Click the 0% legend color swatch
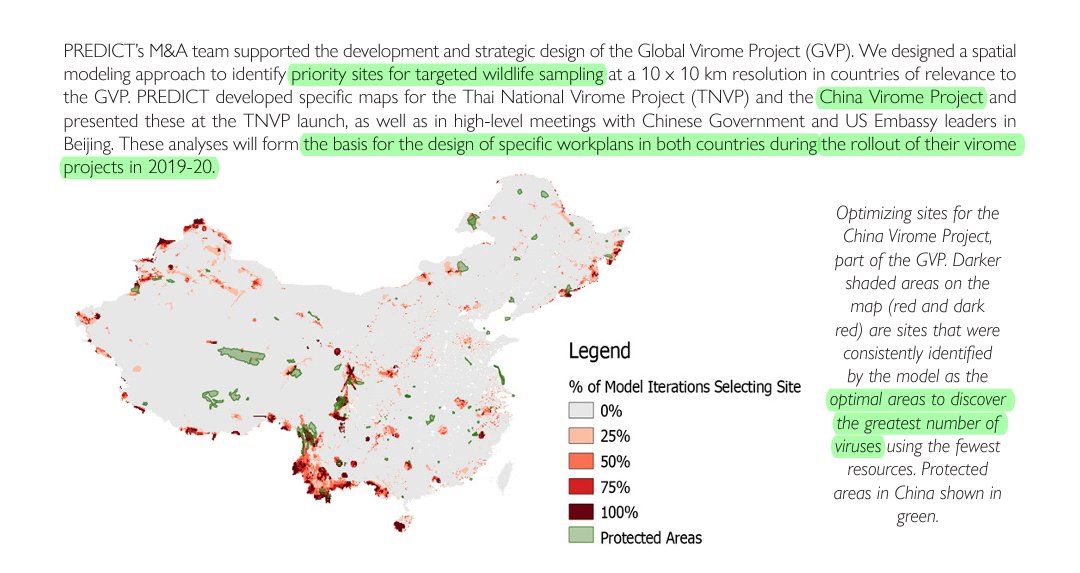 581,410
